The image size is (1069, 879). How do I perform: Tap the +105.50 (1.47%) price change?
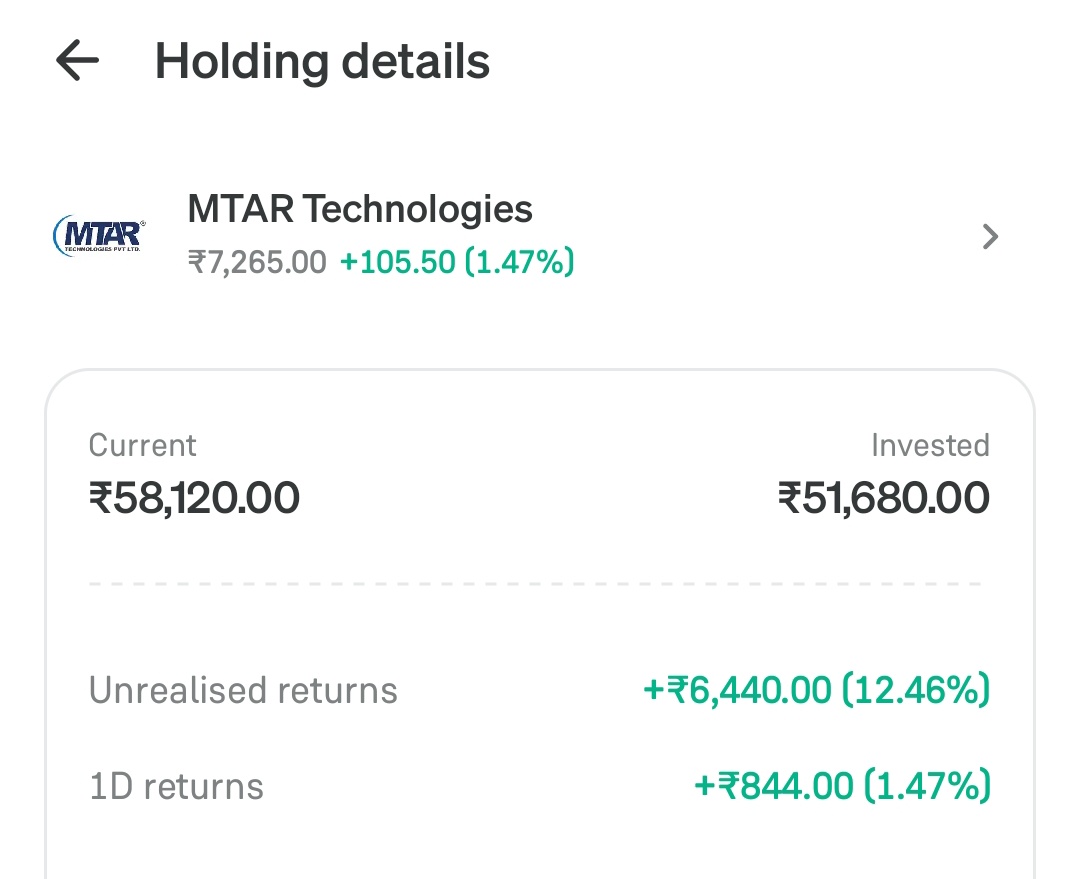(x=457, y=262)
